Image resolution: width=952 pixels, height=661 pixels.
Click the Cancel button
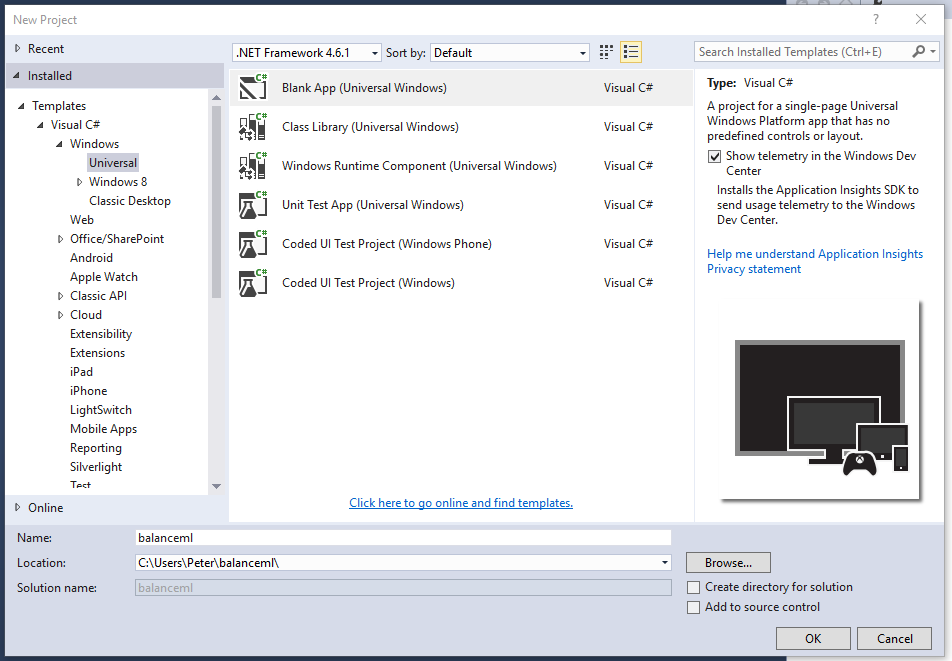point(894,639)
